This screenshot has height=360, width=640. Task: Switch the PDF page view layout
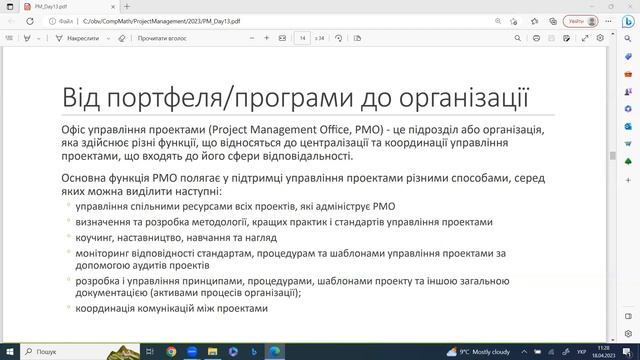357,38
